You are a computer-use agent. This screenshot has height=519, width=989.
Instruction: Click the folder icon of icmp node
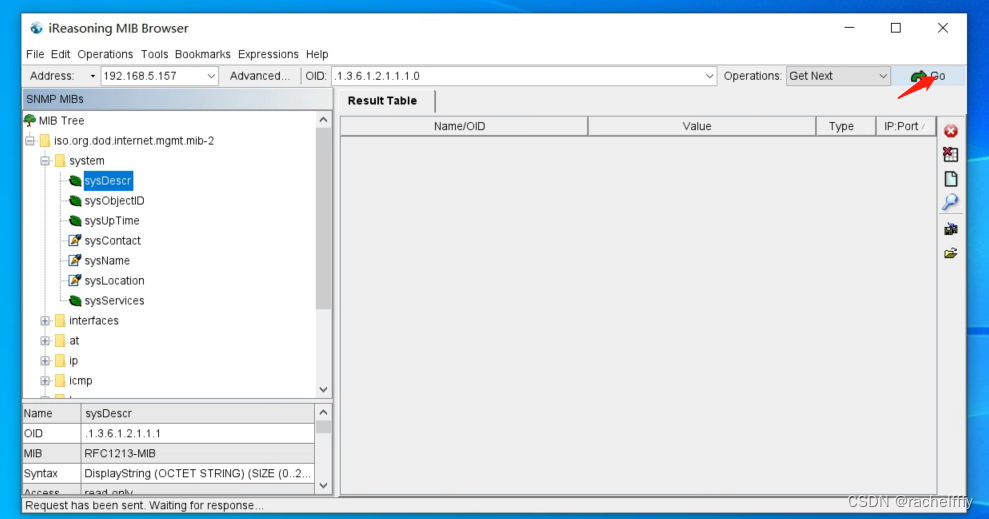pos(60,380)
